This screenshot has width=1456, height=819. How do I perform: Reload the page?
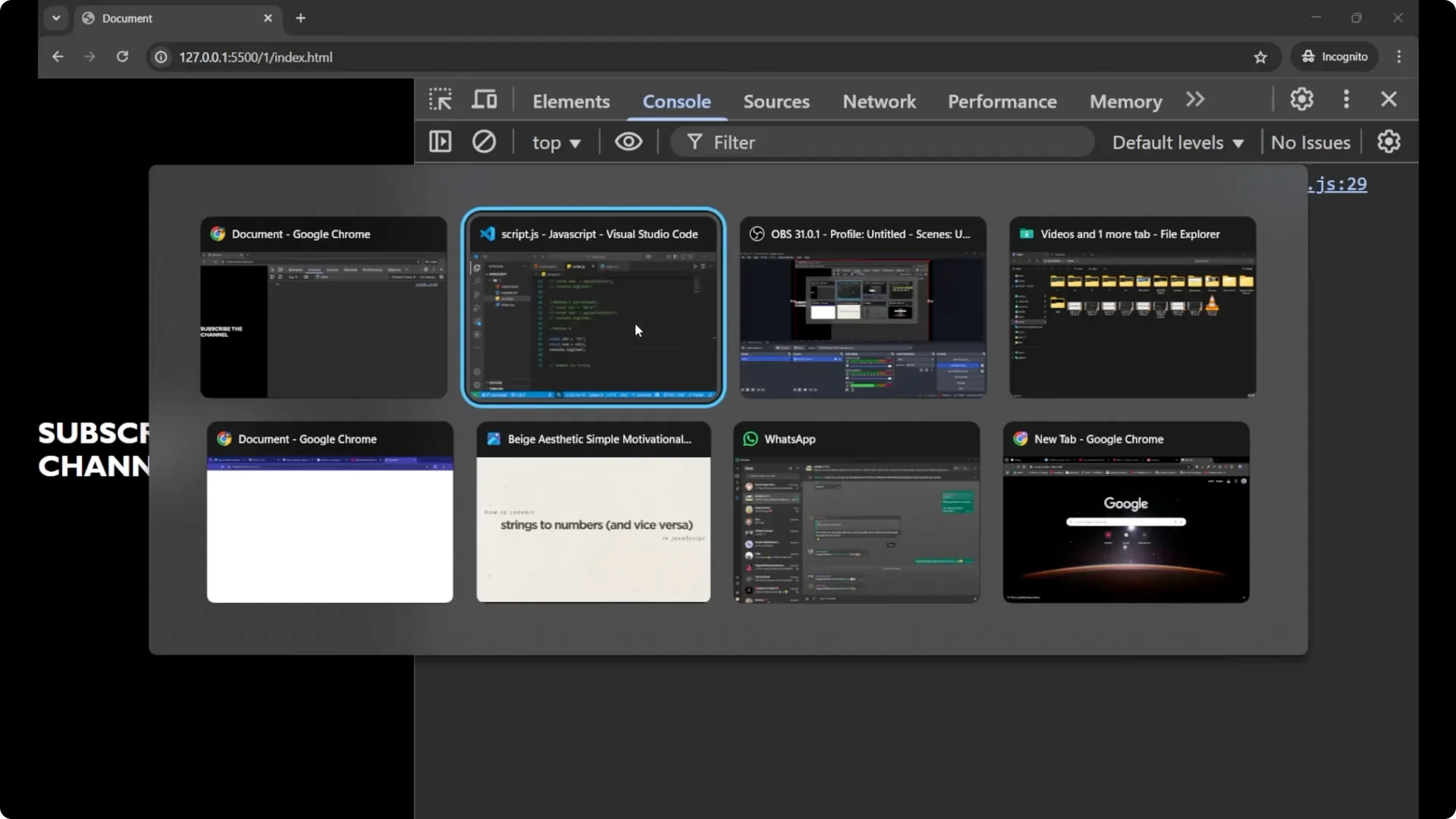point(122,57)
